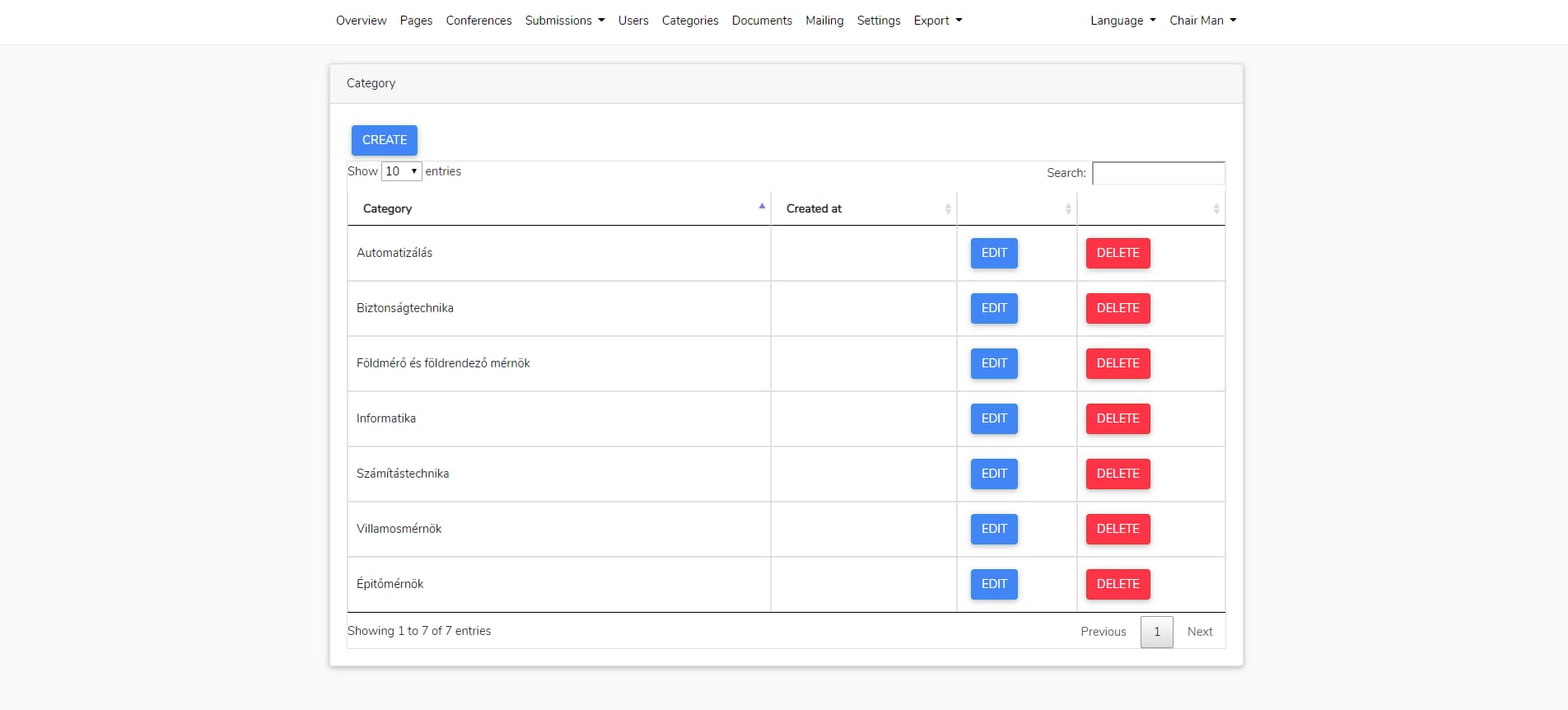Click the Category panel header title
1568x710 pixels.
click(x=371, y=83)
